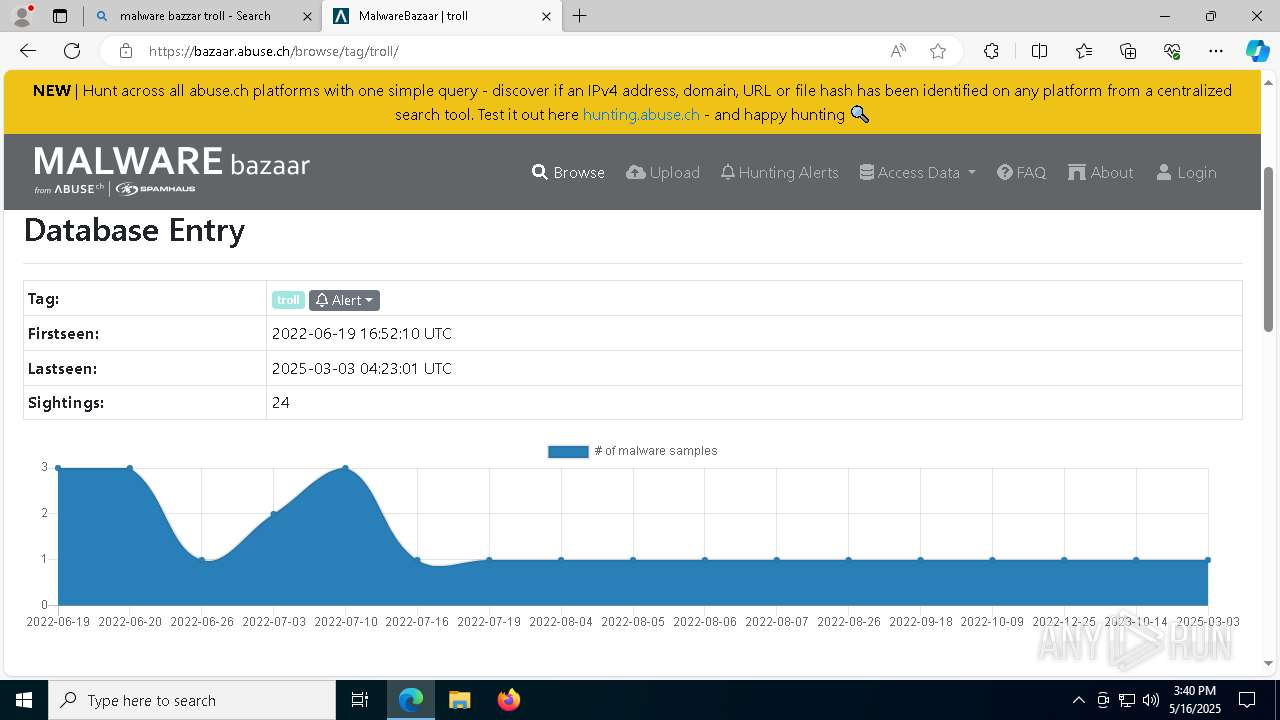Open the Edge profile avatar icon
Screen dimensions: 1280x720
click(22, 16)
